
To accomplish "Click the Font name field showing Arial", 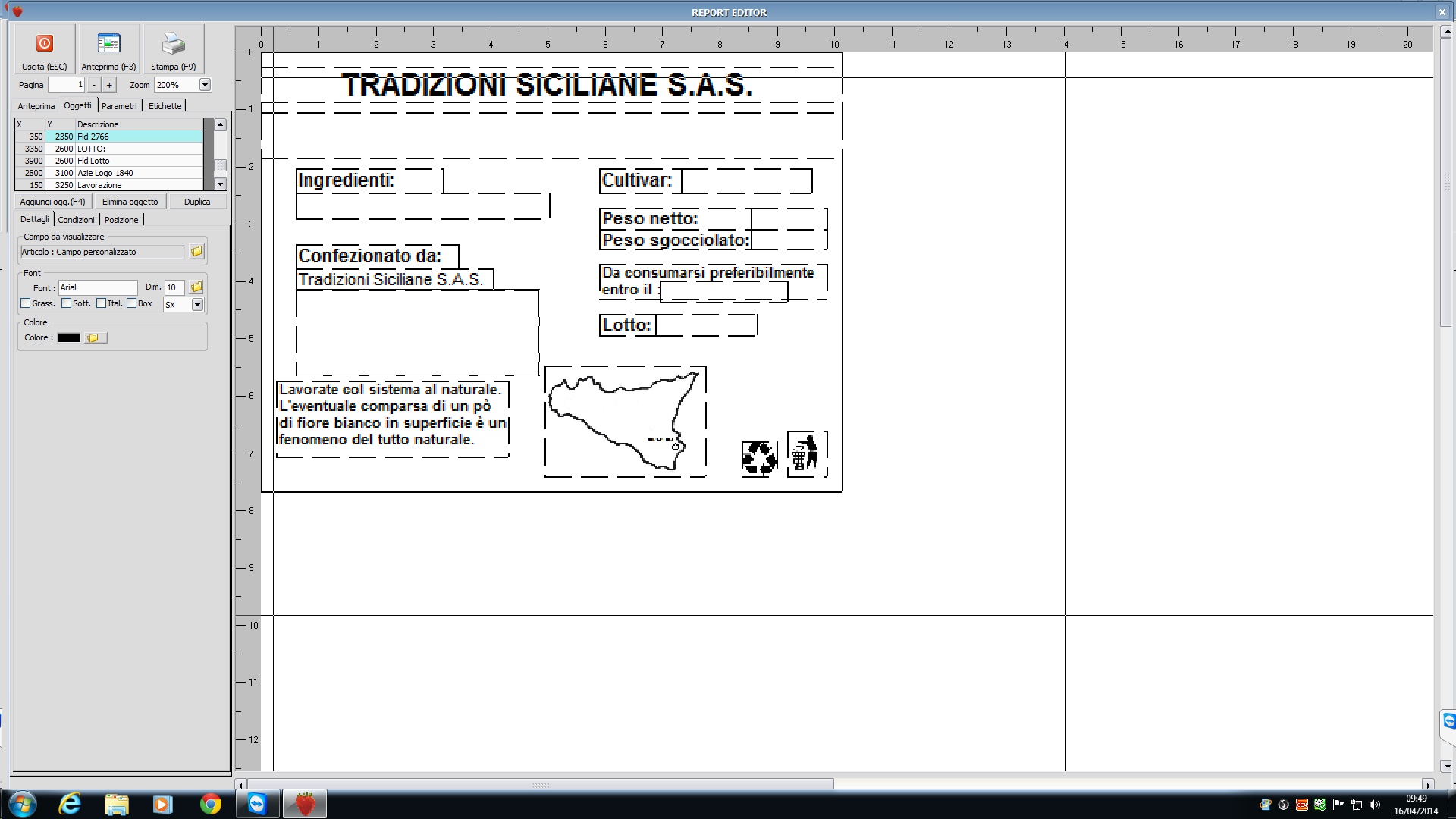I will click(99, 287).
